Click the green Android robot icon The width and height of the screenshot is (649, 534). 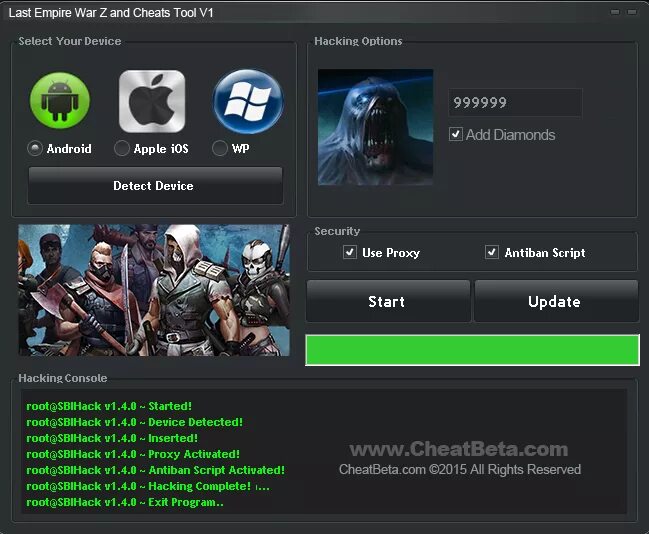pyautogui.click(x=60, y=100)
